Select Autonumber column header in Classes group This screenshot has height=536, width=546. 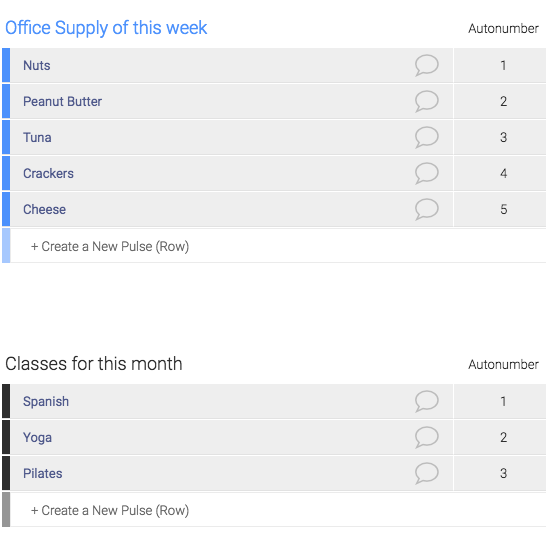tap(503, 365)
